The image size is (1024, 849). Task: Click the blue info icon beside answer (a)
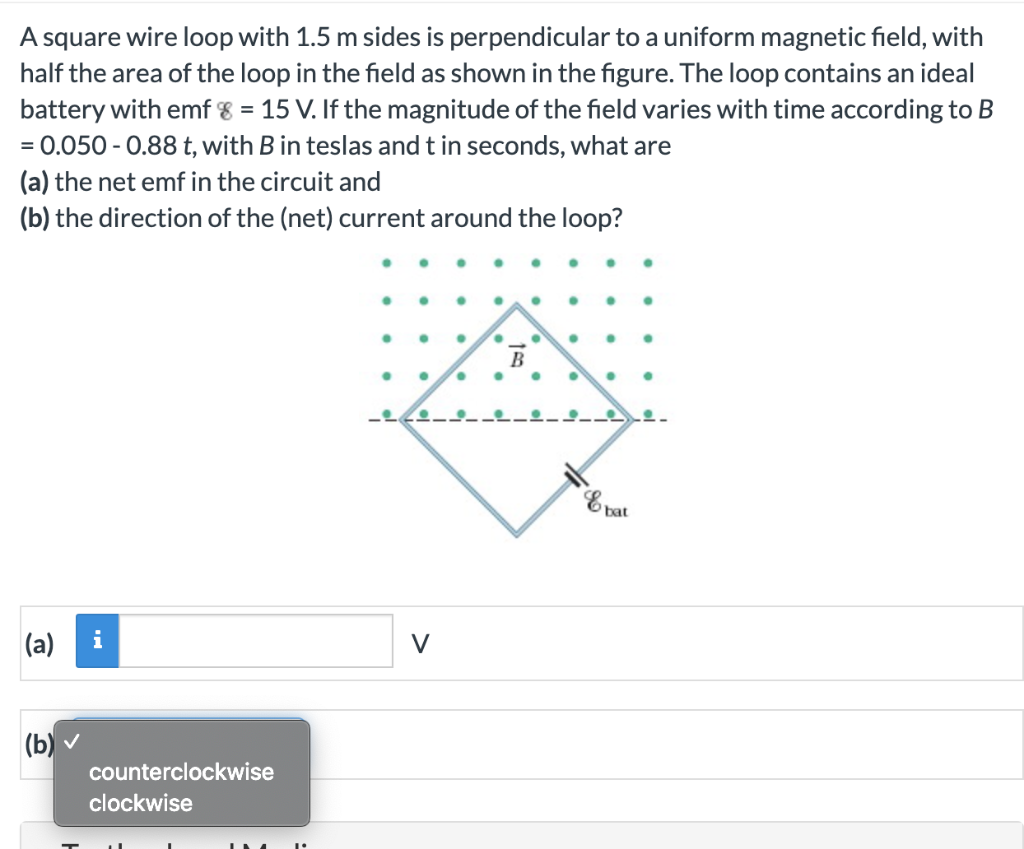coord(97,642)
